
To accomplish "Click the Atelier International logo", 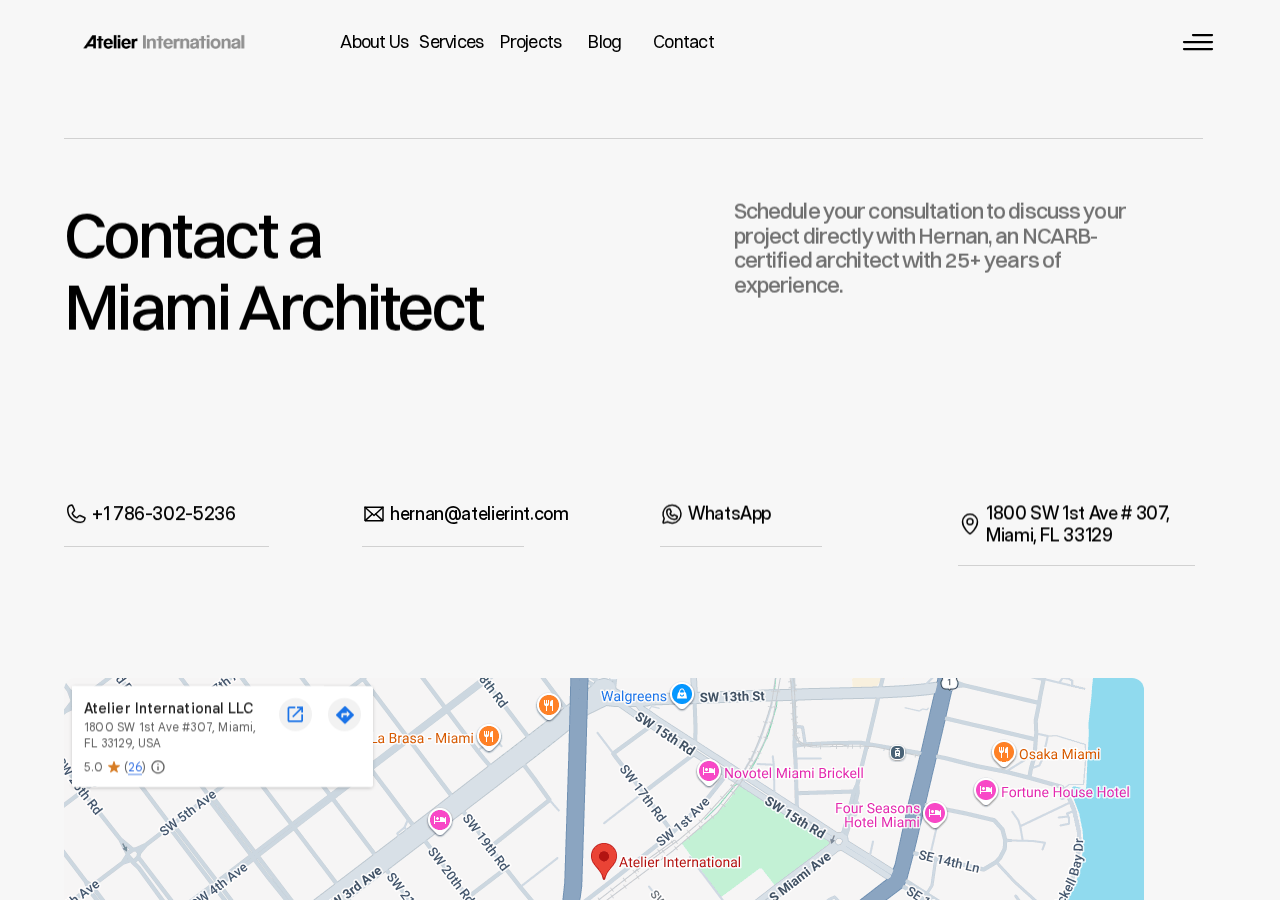I will tap(164, 42).
